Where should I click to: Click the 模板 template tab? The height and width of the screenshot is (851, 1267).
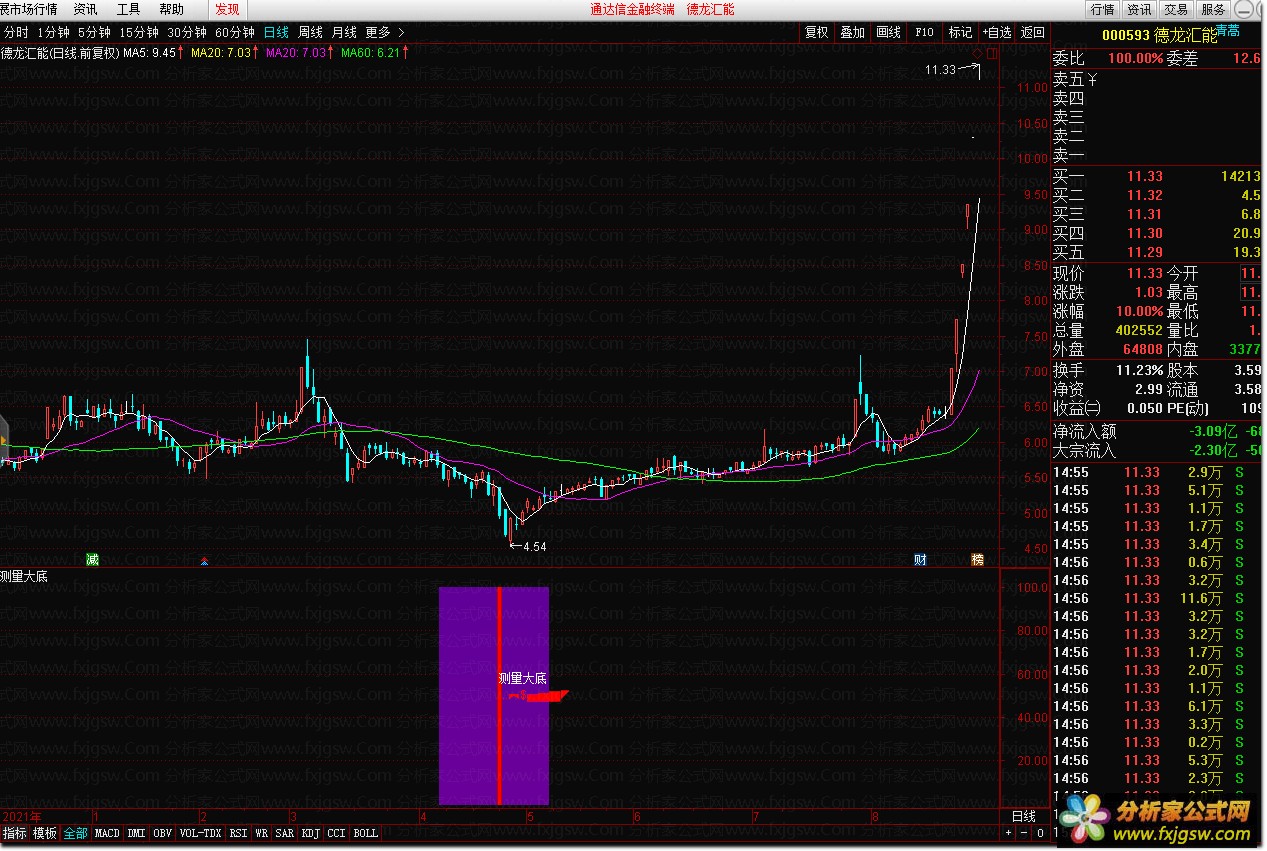pyautogui.click(x=45, y=833)
